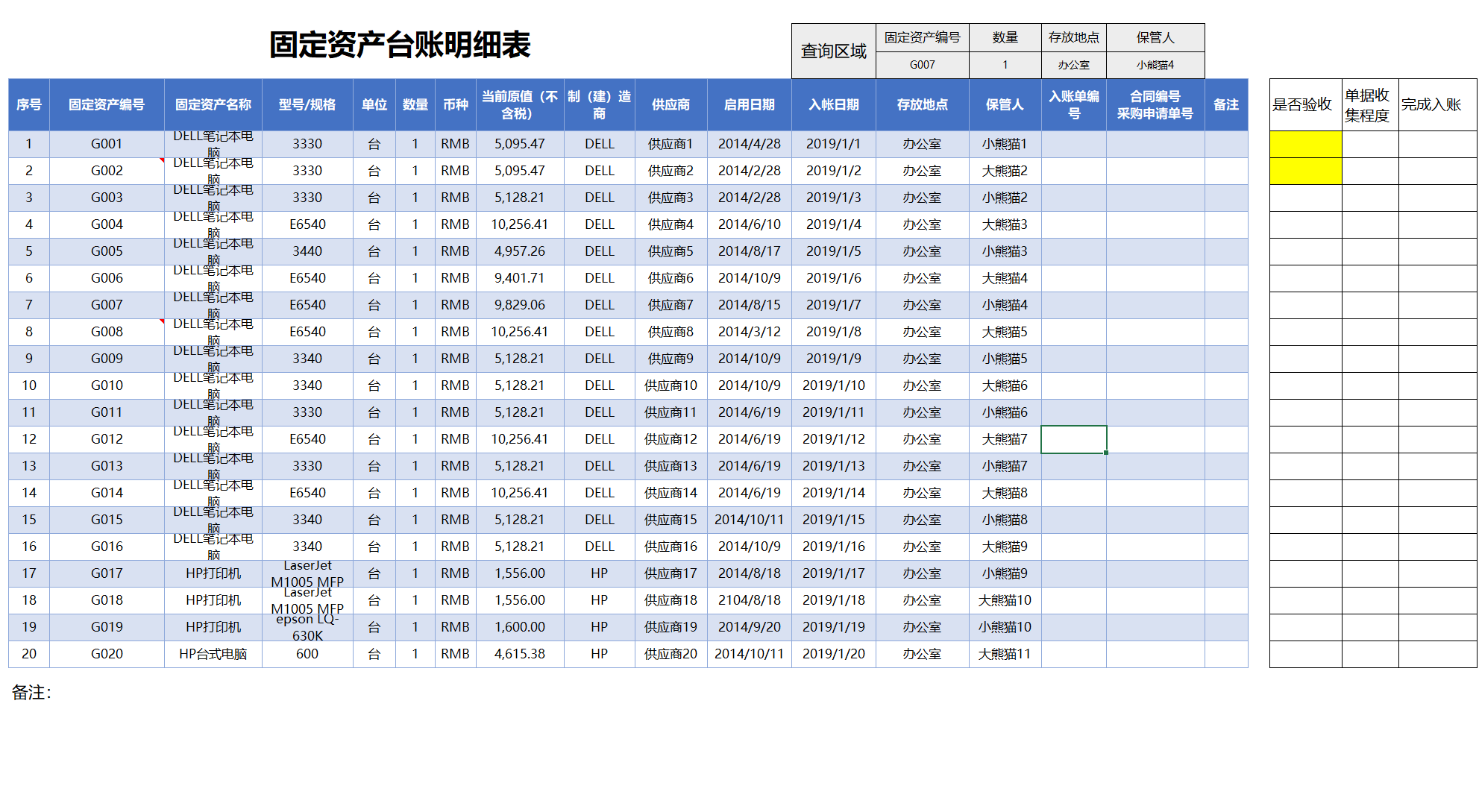Click supplier cell 供应商7

point(671,305)
